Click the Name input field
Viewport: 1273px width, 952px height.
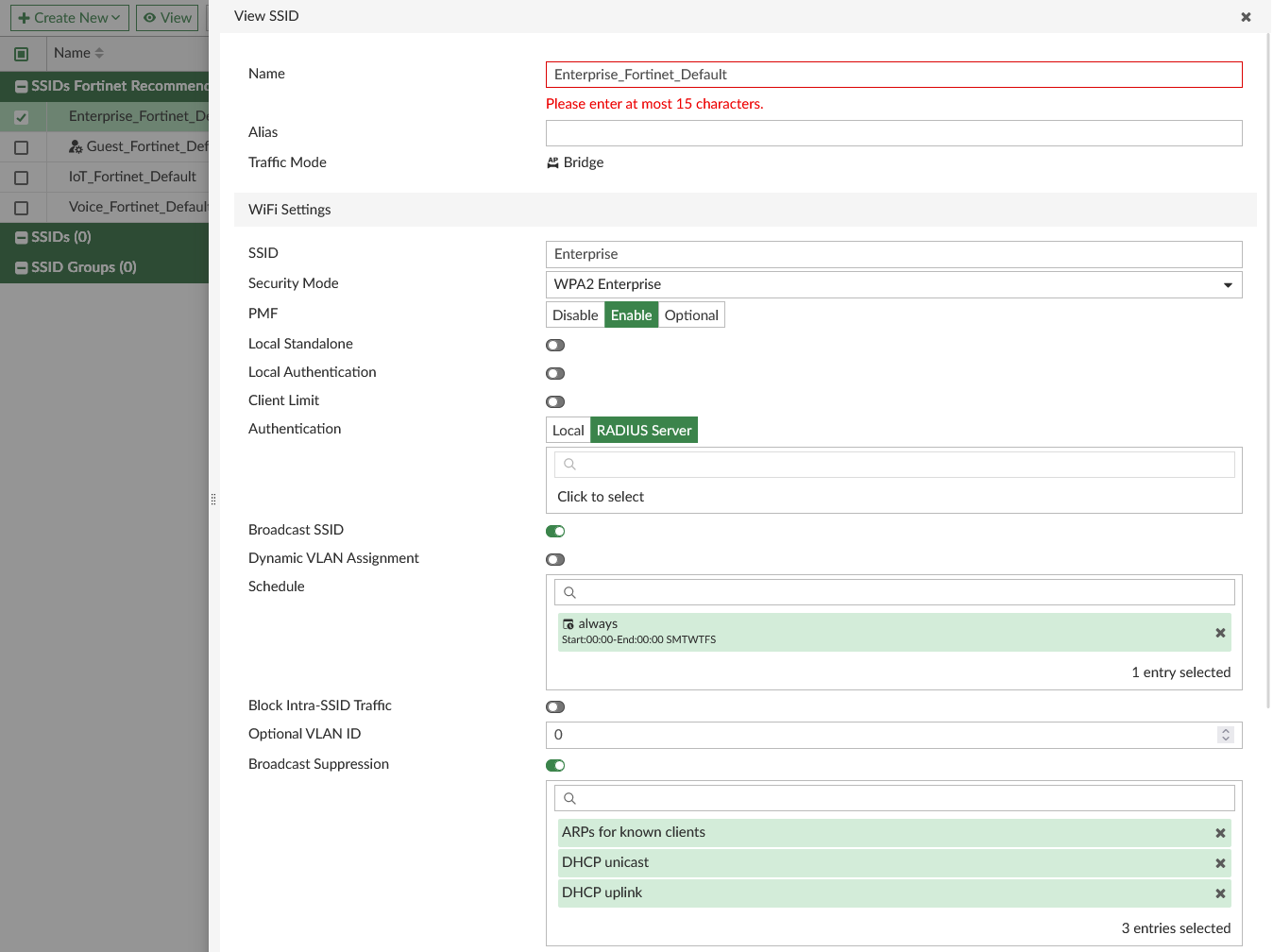tap(893, 75)
